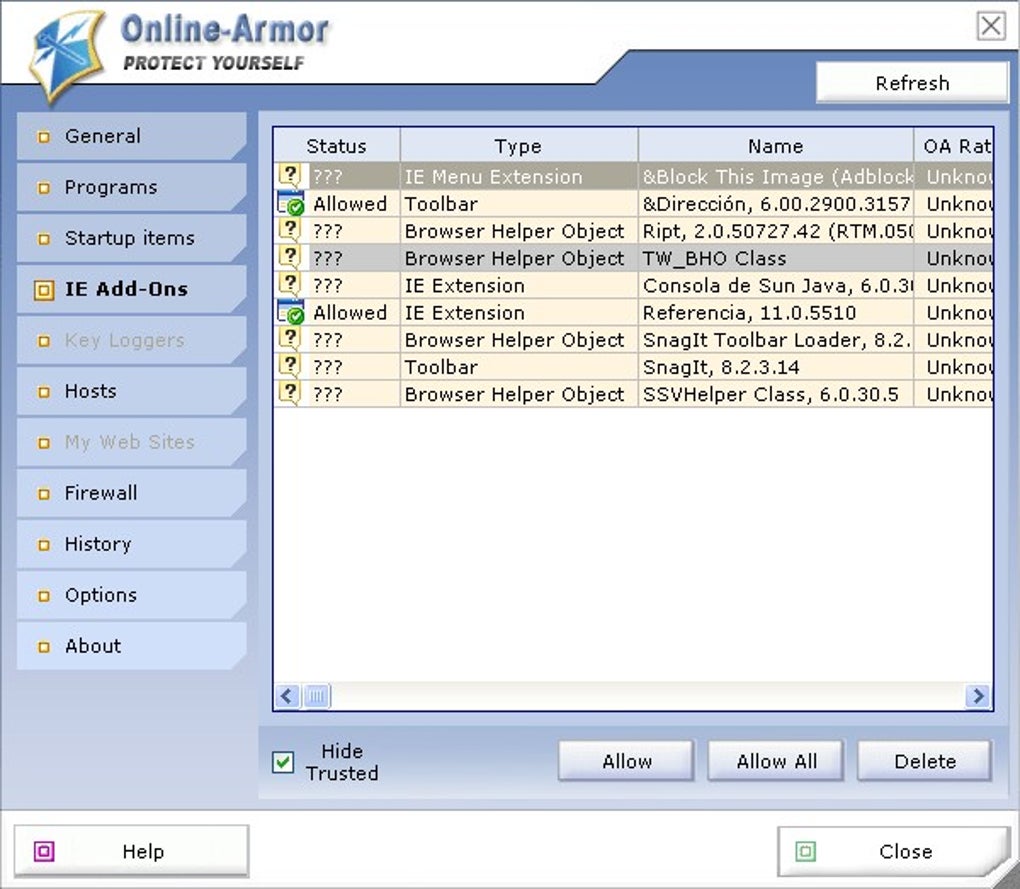
Task: Click the orange bullet icon next to Firewall
Action: (x=44, y=494)
